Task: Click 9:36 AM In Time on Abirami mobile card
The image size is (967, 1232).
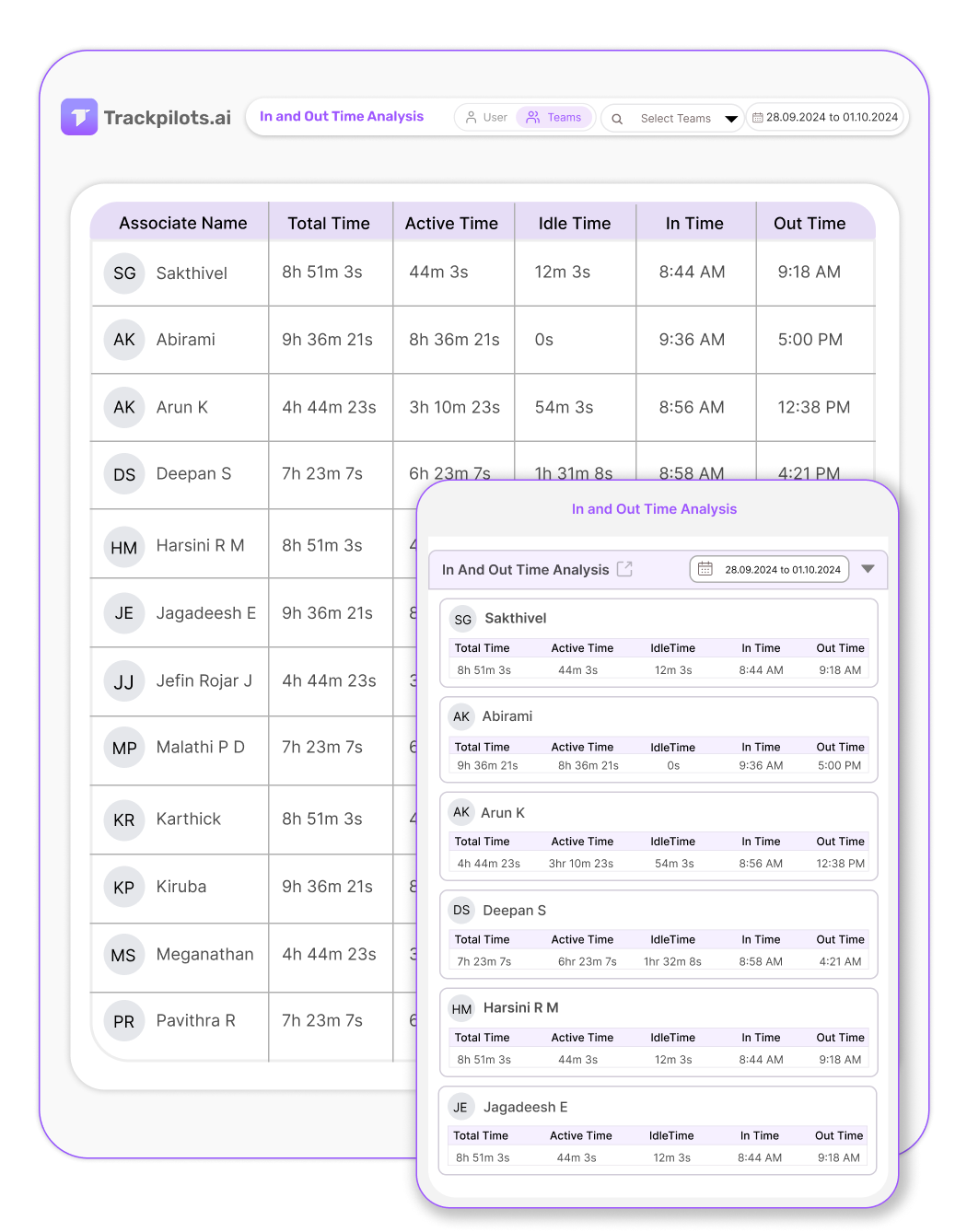Action: [761, 765]
